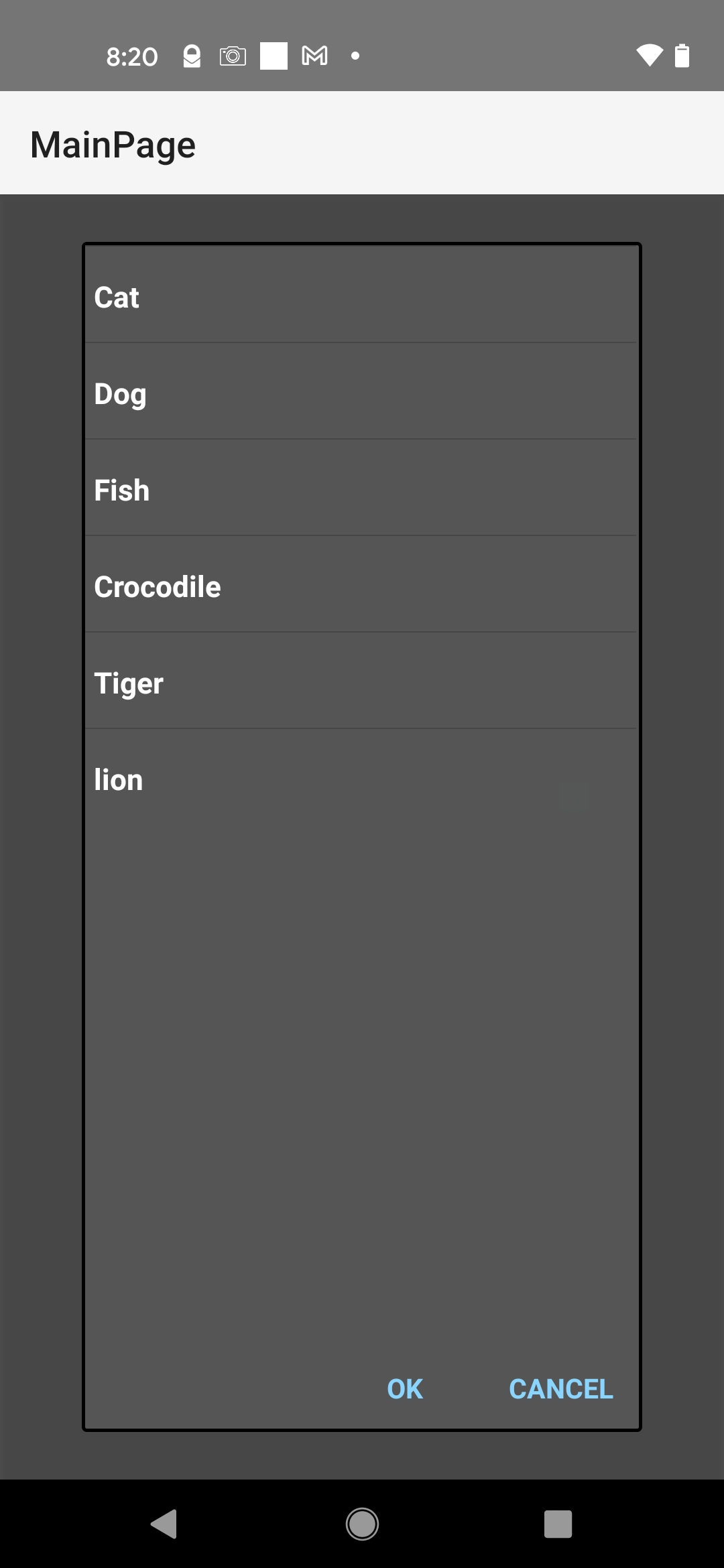Dismiss the dialog with CANCEL
The height and width of the screenshot is (1568, 724).
pyautogui.click(x=560, y=1389)
